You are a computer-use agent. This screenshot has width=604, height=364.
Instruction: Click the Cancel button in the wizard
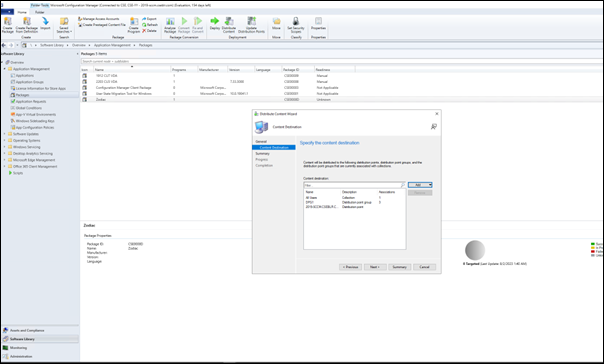click(x=424, y=267)
